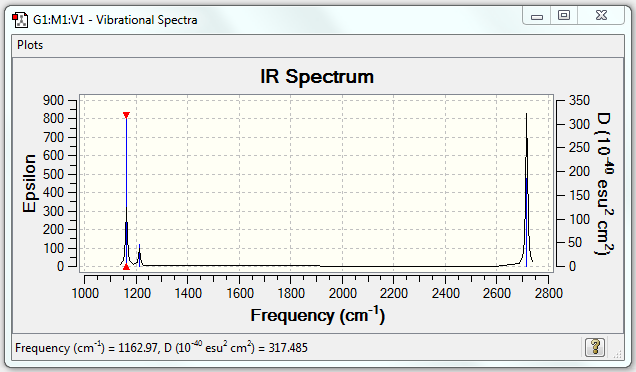Close the Vibrational Spectra window
The height and width of the screenshot is (372, 636).
(601, 15)
